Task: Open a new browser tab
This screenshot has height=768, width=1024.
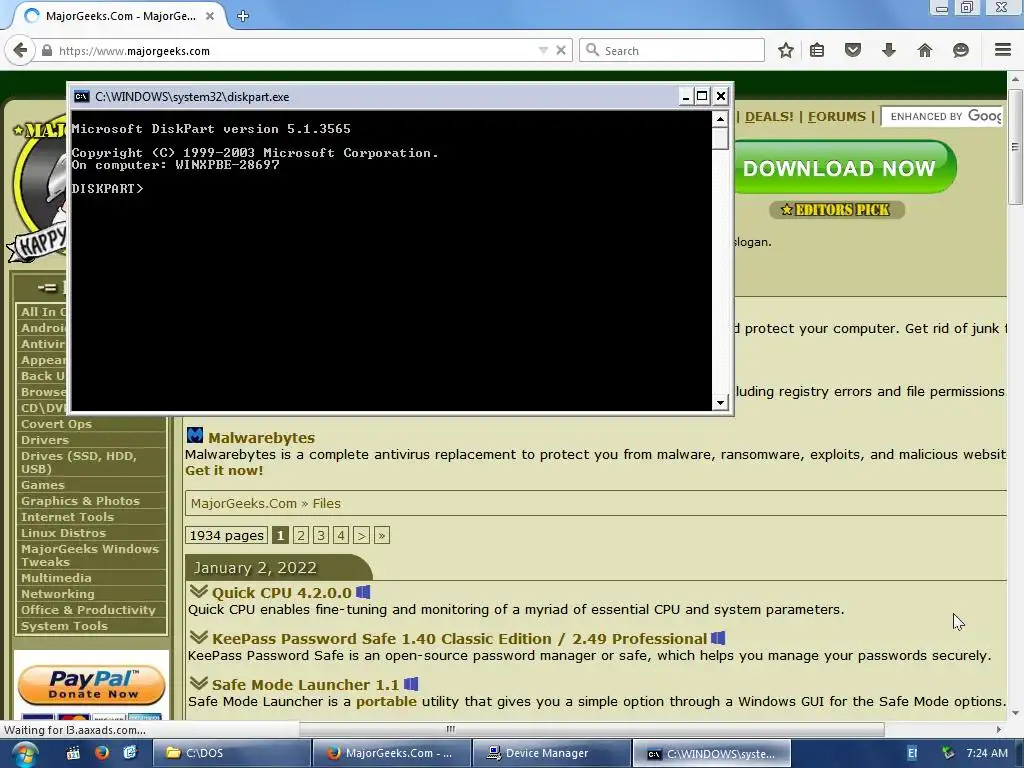Action: 243,16
